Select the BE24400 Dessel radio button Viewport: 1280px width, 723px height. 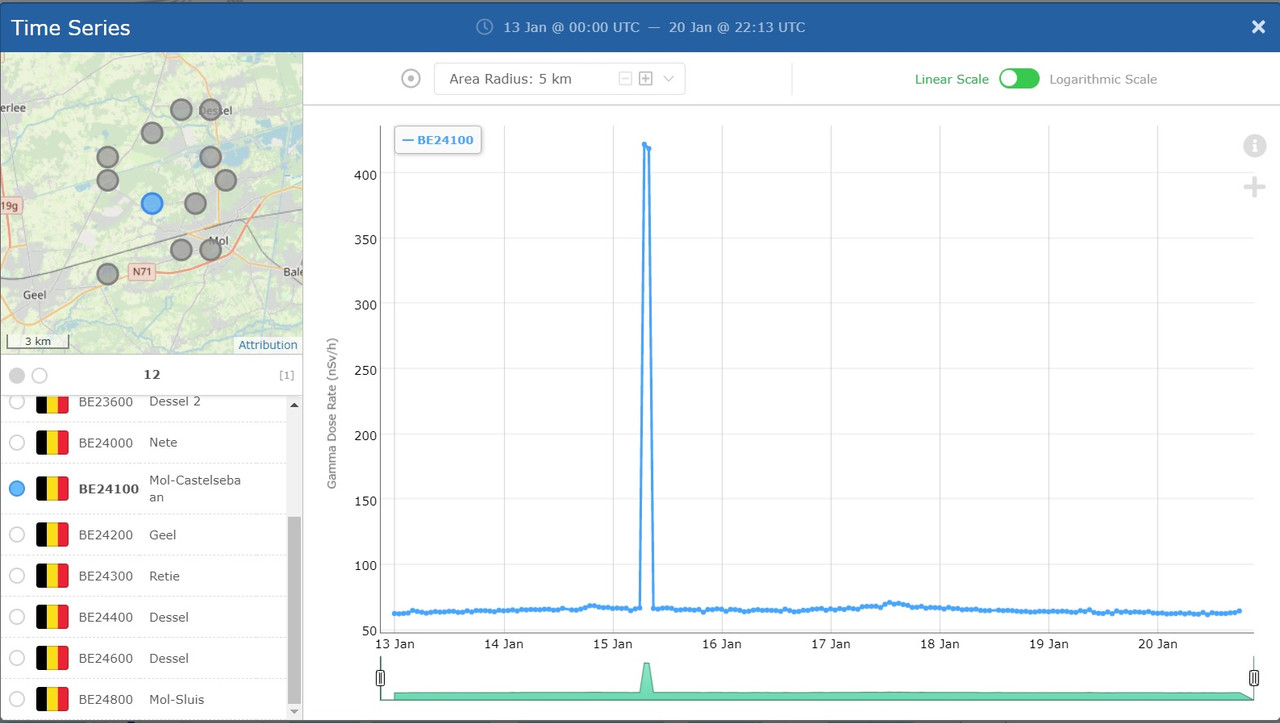(16, 617)
